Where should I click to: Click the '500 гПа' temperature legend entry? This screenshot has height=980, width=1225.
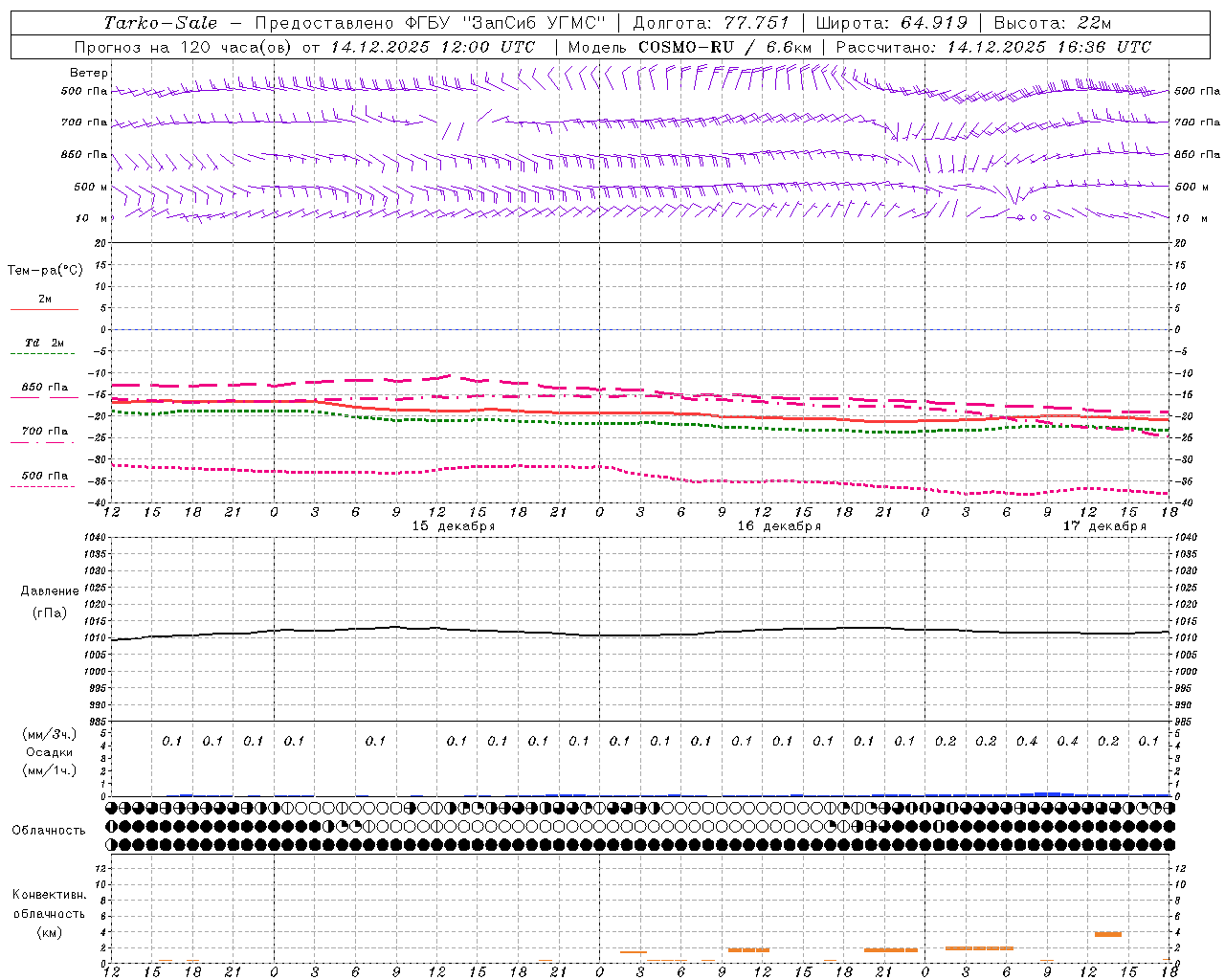coord(45,476)
